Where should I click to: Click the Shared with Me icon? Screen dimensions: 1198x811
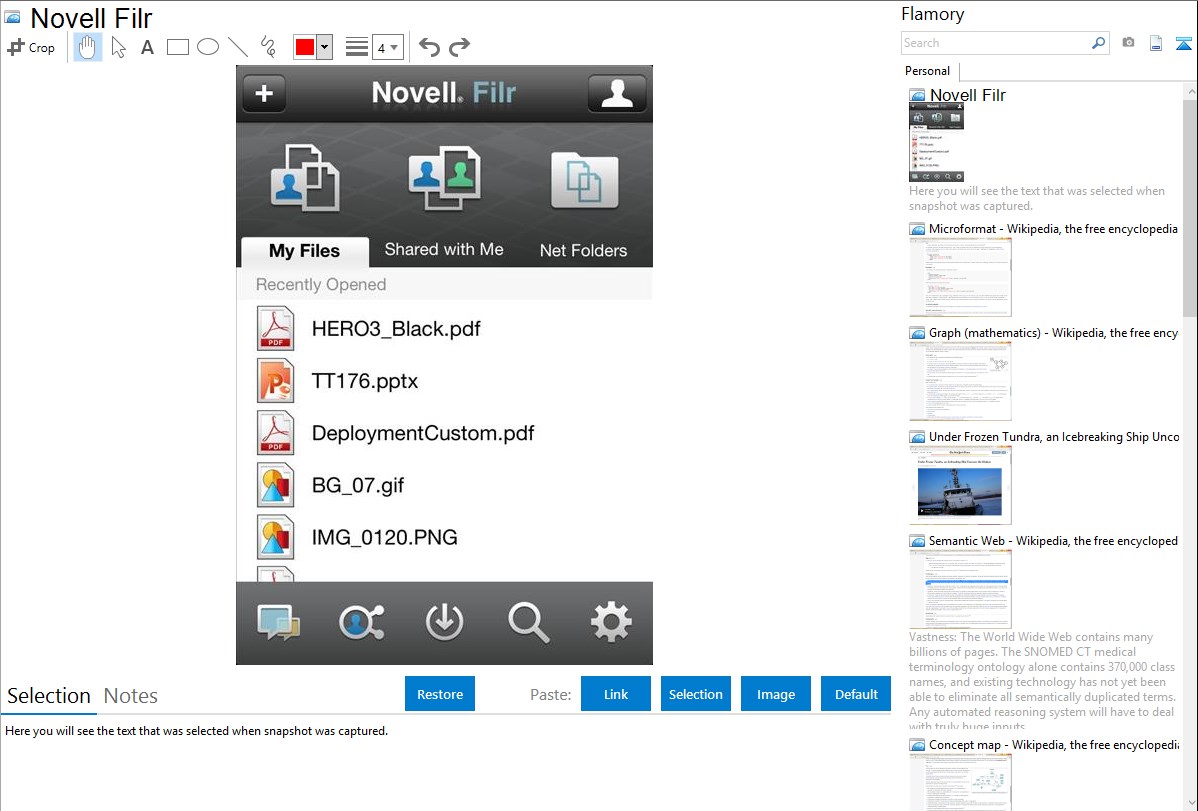444,178
